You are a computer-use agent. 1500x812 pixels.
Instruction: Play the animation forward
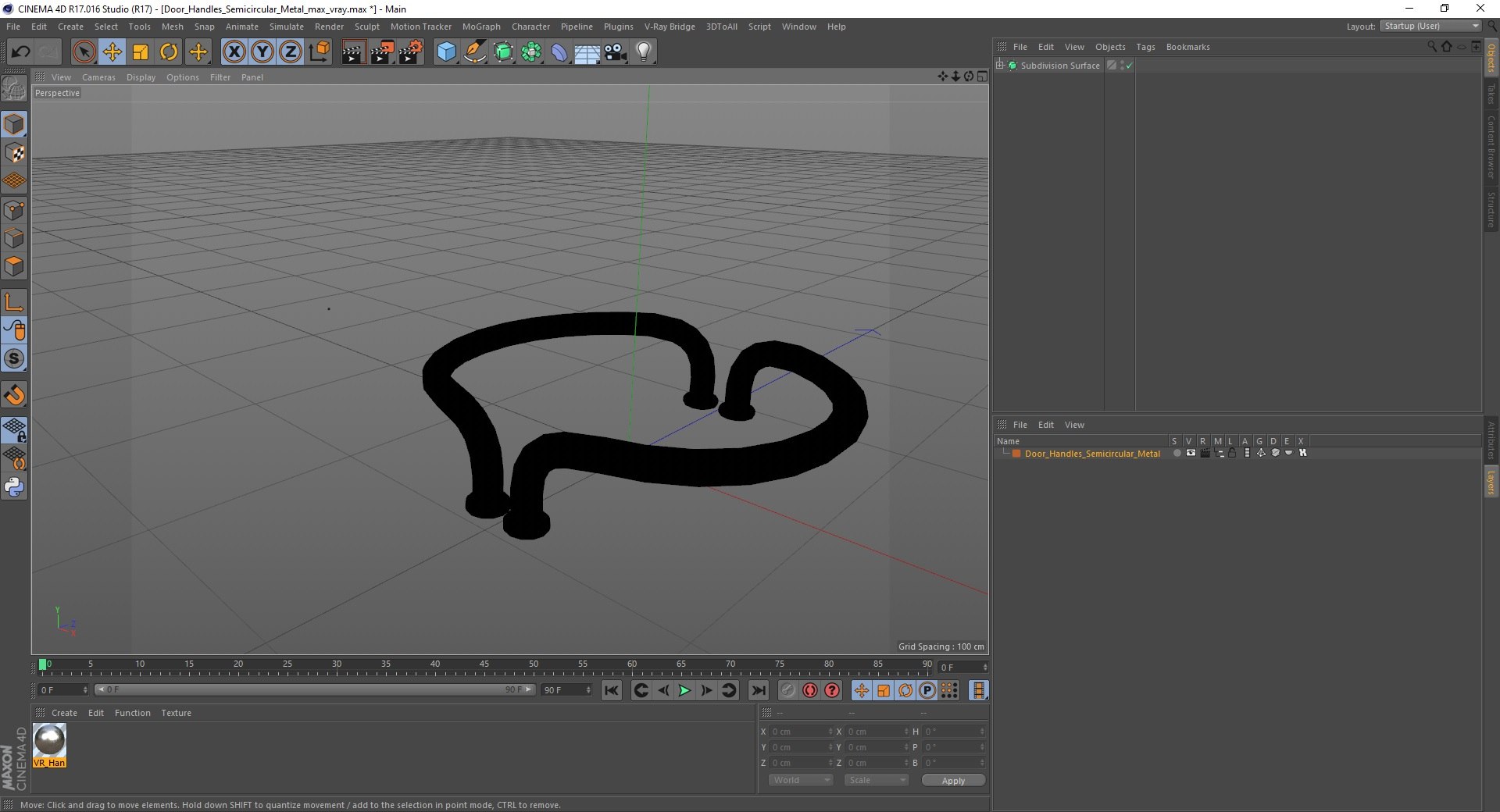[x=684, y=690]
